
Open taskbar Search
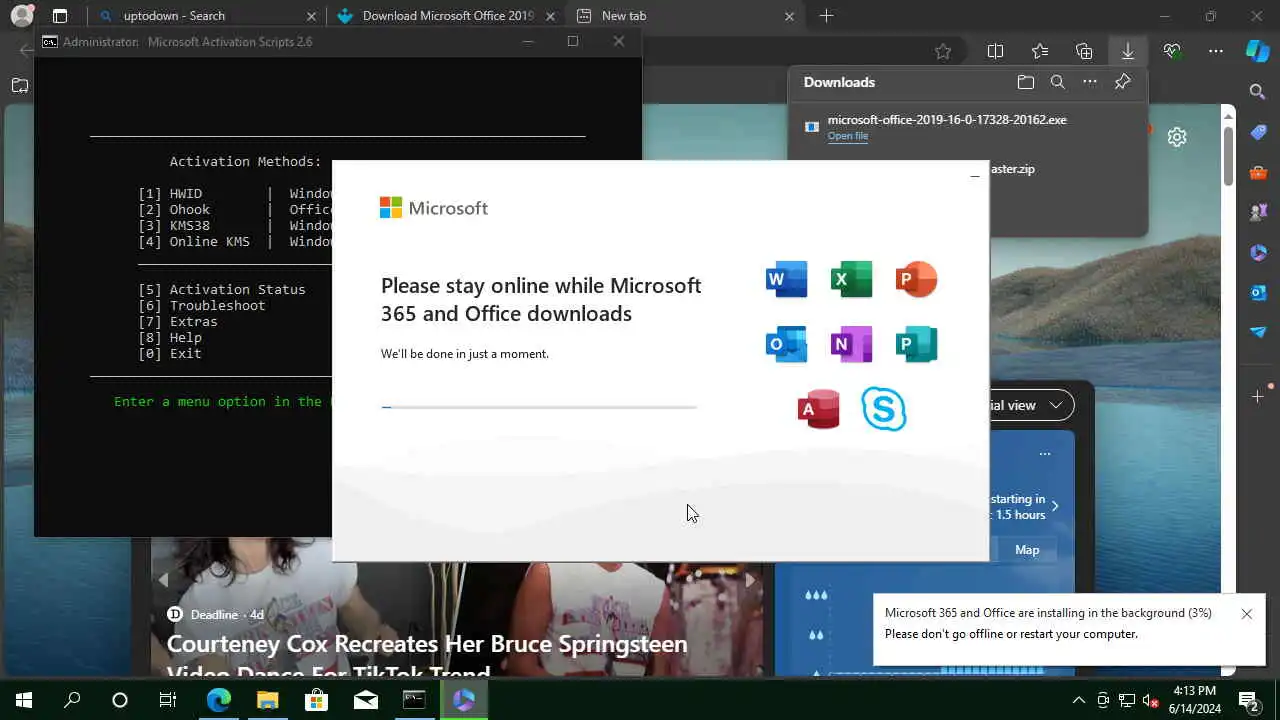click(x=72, y=700)
